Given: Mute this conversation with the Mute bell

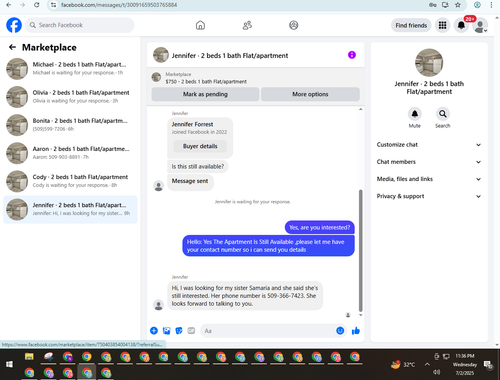Looking at the screenshot, I should (415, 114).
